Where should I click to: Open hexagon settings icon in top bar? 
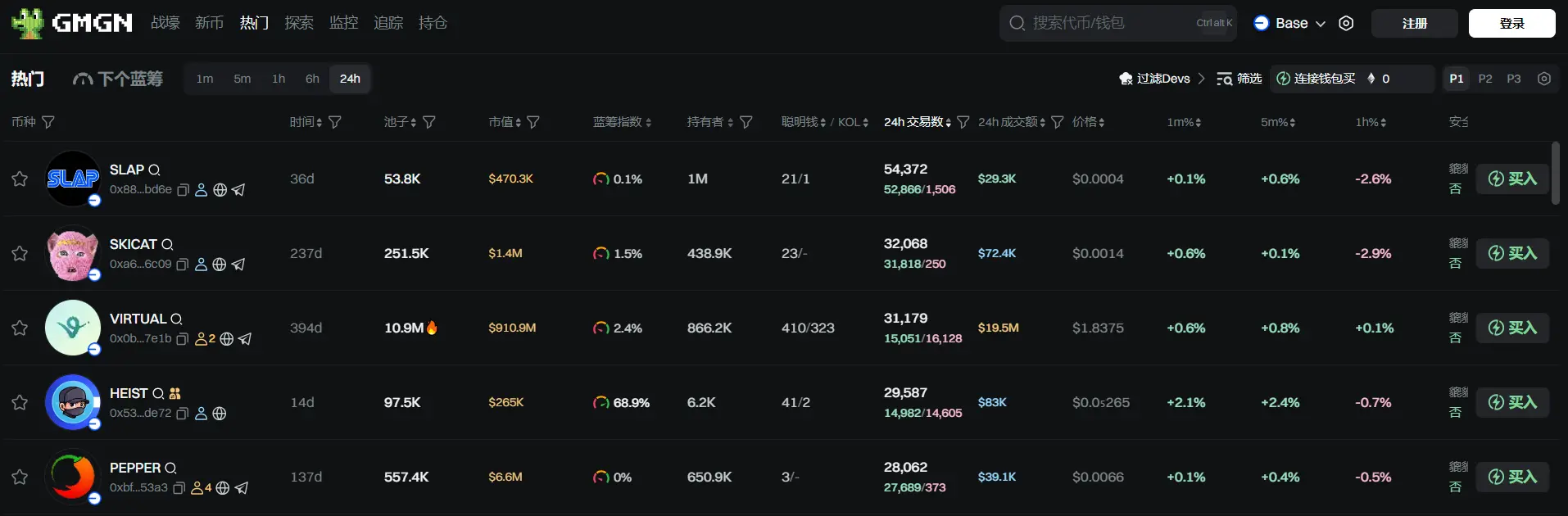click(x=1346, y=23)
